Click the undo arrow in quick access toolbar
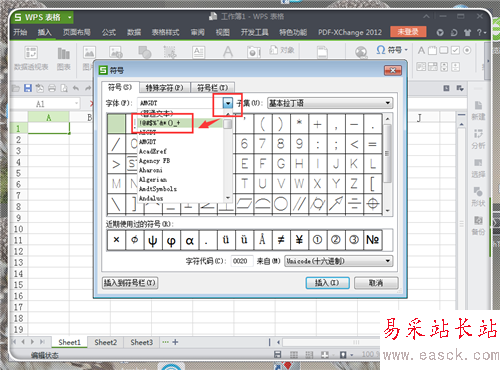This screenshot has height=370, width=500. (x=76, y=88)
